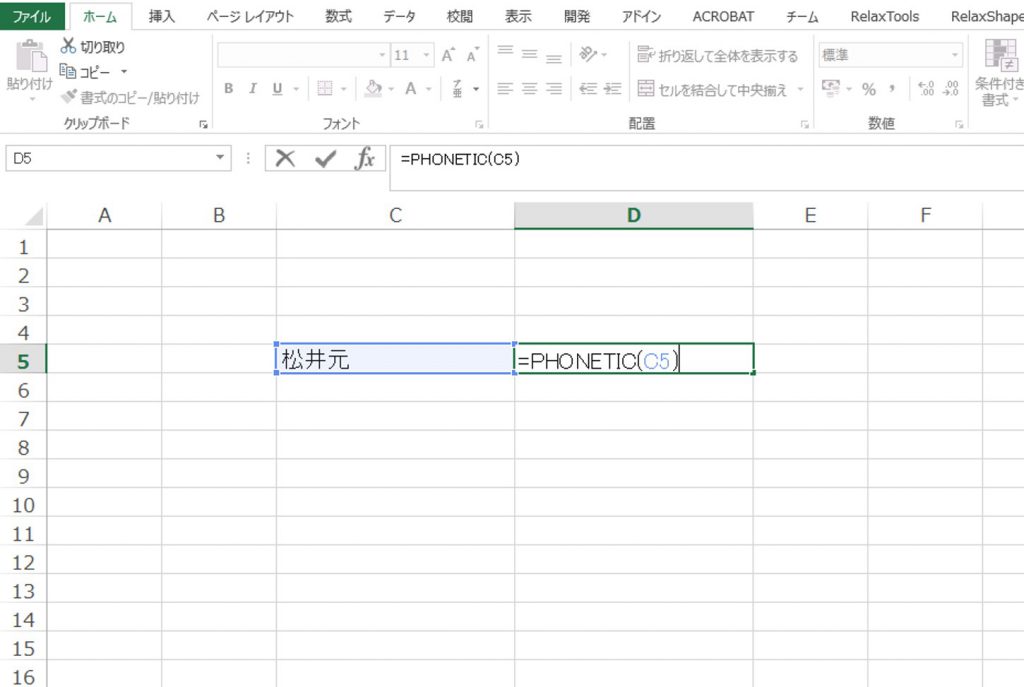Pick a font color from the A swatch
Screen dimensions: 1024x687
(410, 89)
